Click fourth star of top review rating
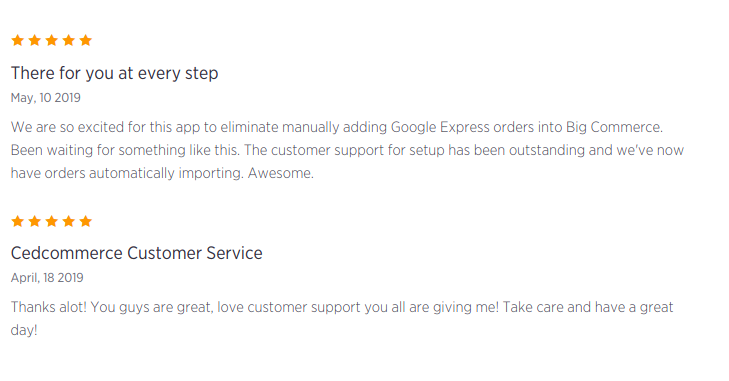The height and width of the screenshot is (381, 729). [x=68, y=40]
